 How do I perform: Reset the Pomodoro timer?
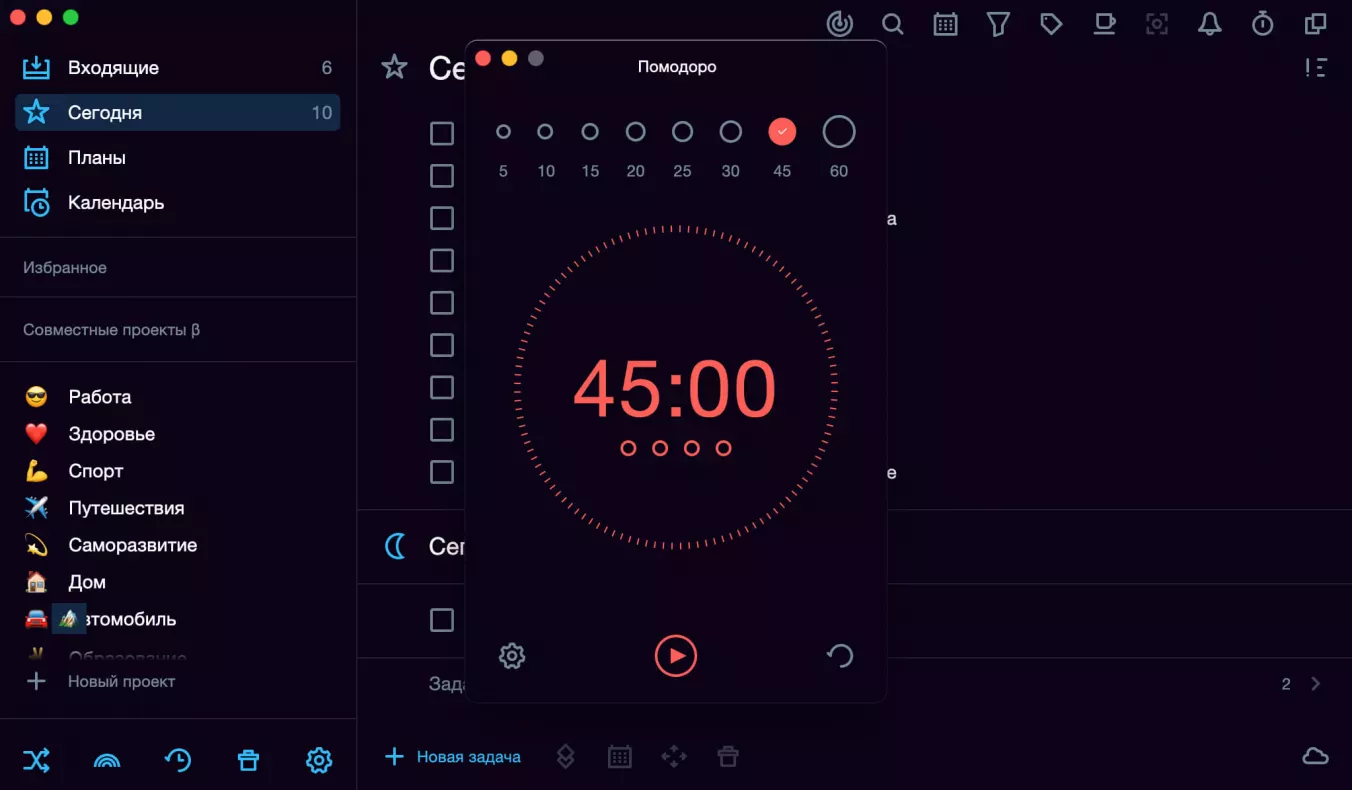[x=840, y=656]
